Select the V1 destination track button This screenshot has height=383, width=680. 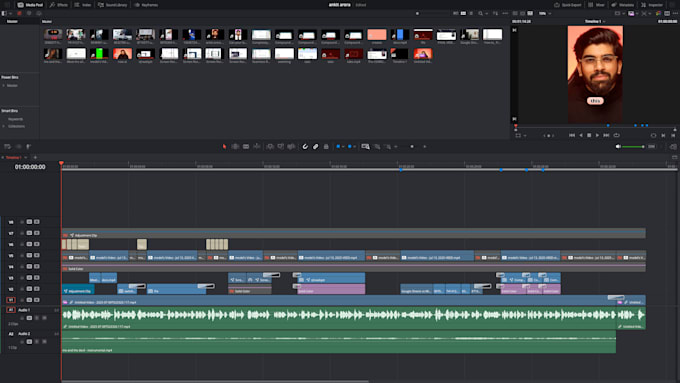pyautogui.click(x=11, y=300)
